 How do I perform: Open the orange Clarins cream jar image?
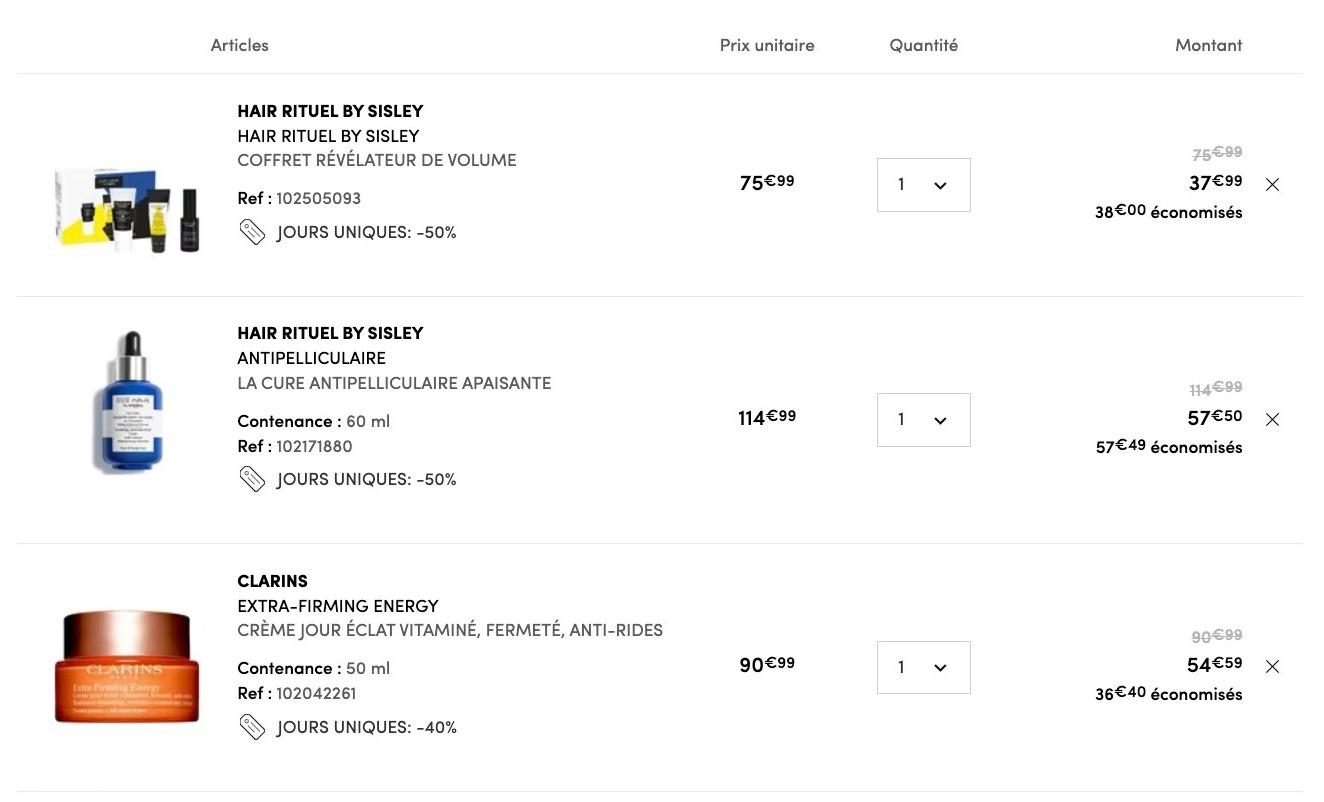coord(127,667)
